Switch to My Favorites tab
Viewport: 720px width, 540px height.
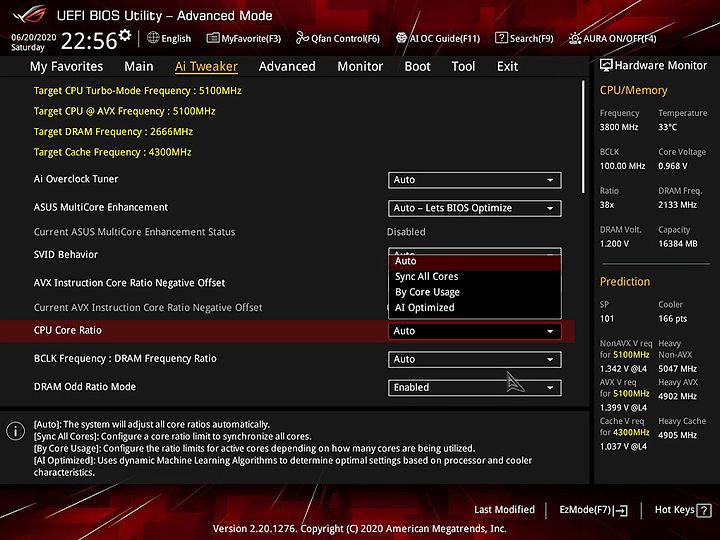point(66,67)
